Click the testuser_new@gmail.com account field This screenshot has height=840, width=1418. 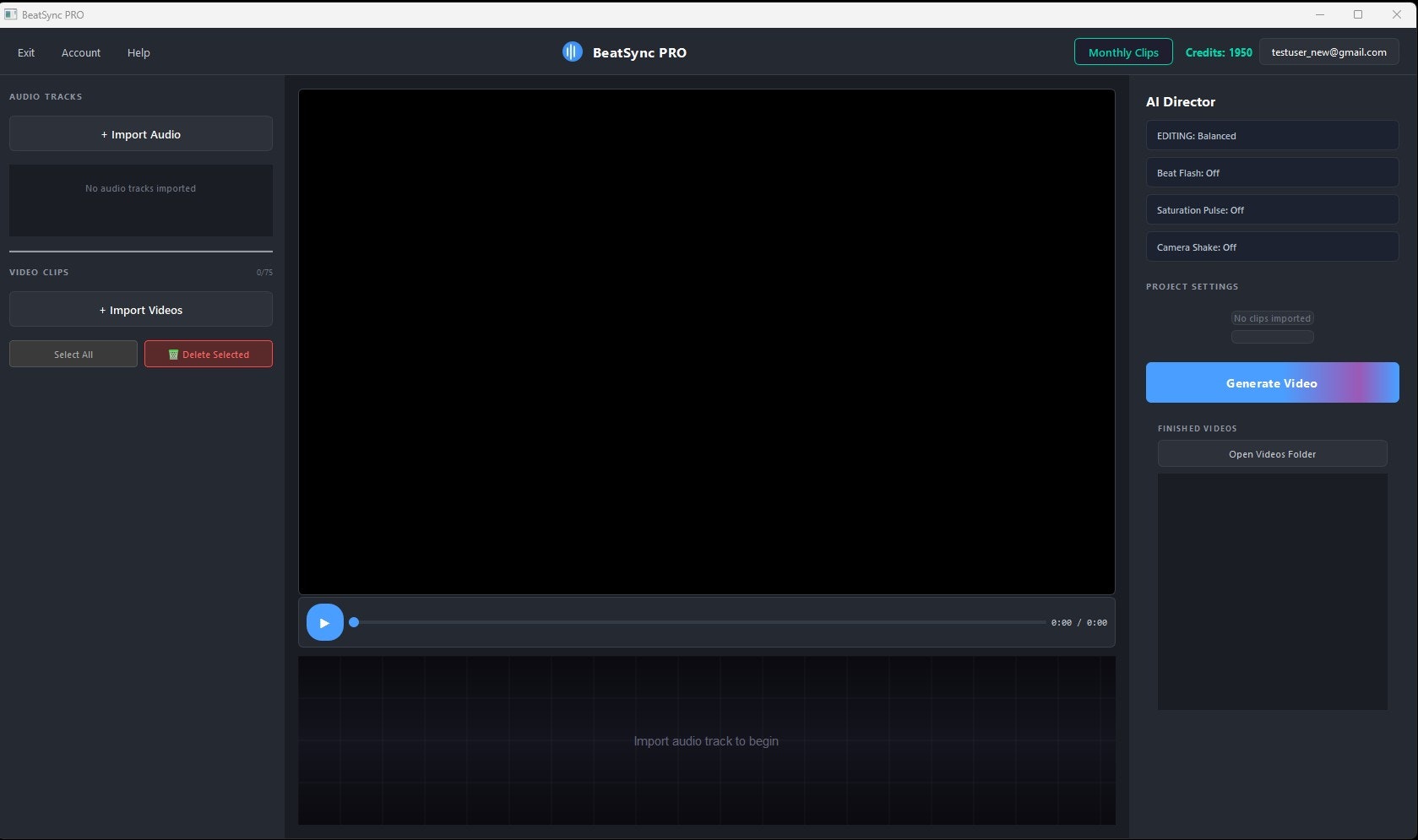pyautogui.click(x=1328, y=51)
